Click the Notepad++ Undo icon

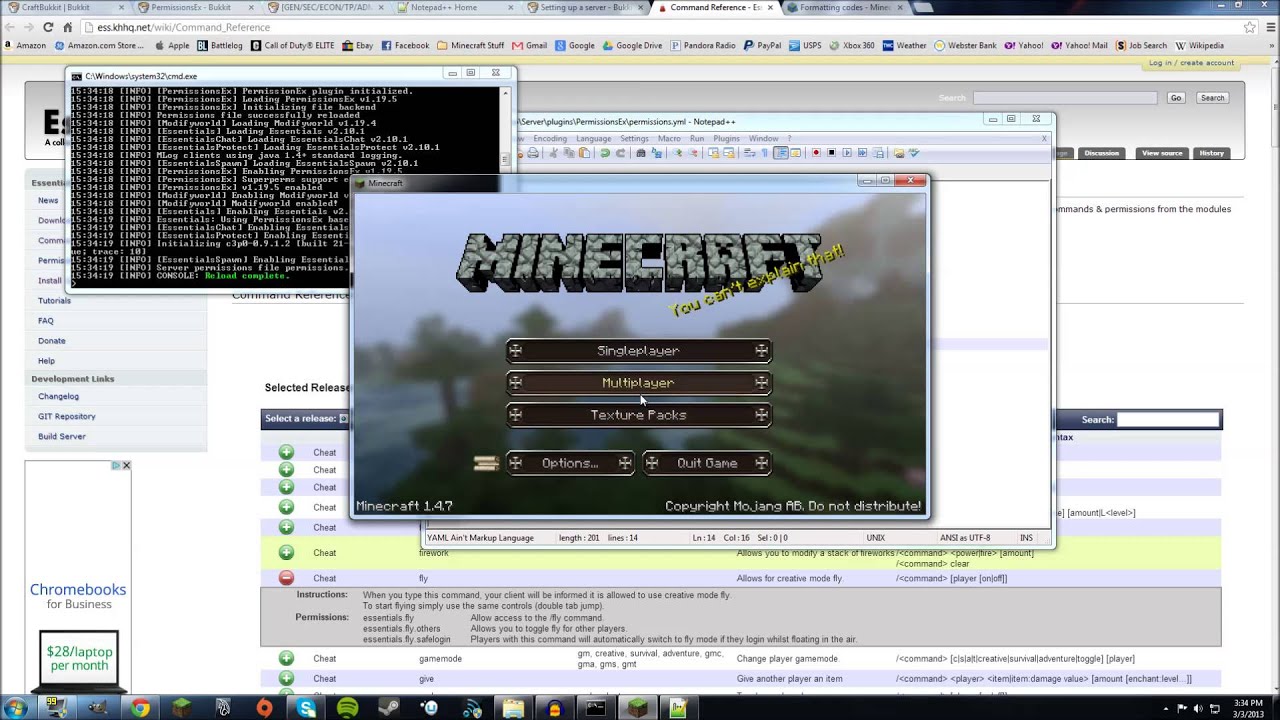(604, 153)
